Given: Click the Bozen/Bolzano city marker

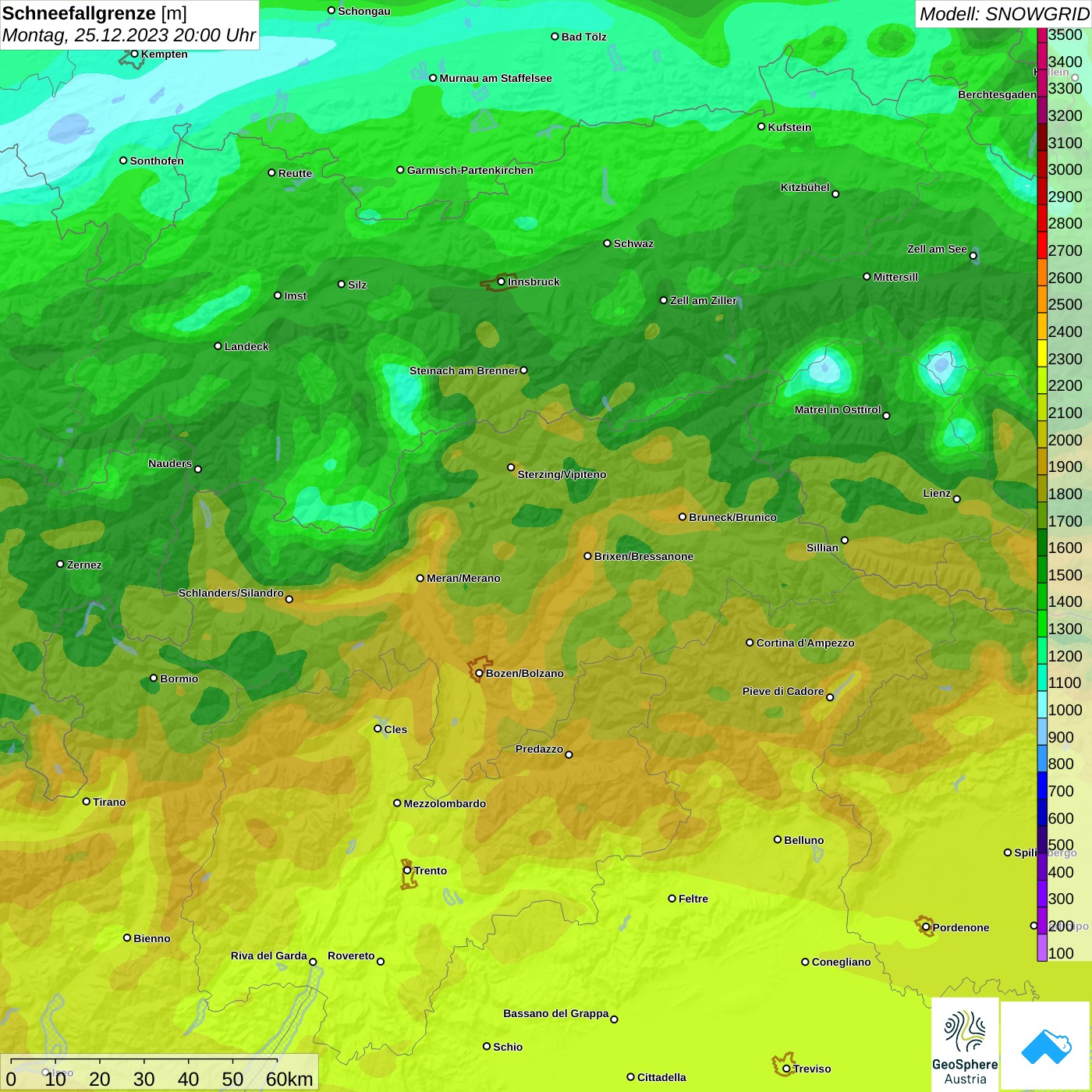Looking at the screenshot, I should 479,673.
